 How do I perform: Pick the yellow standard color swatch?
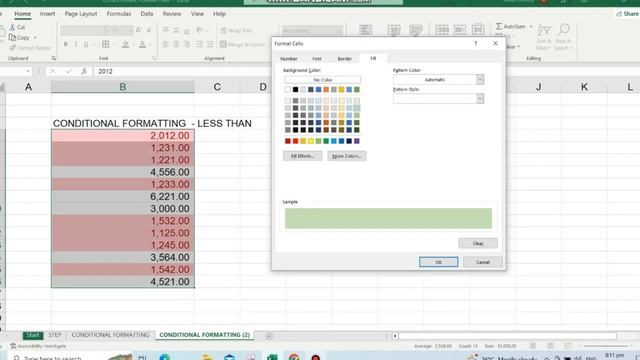click(x=311, y=141)
